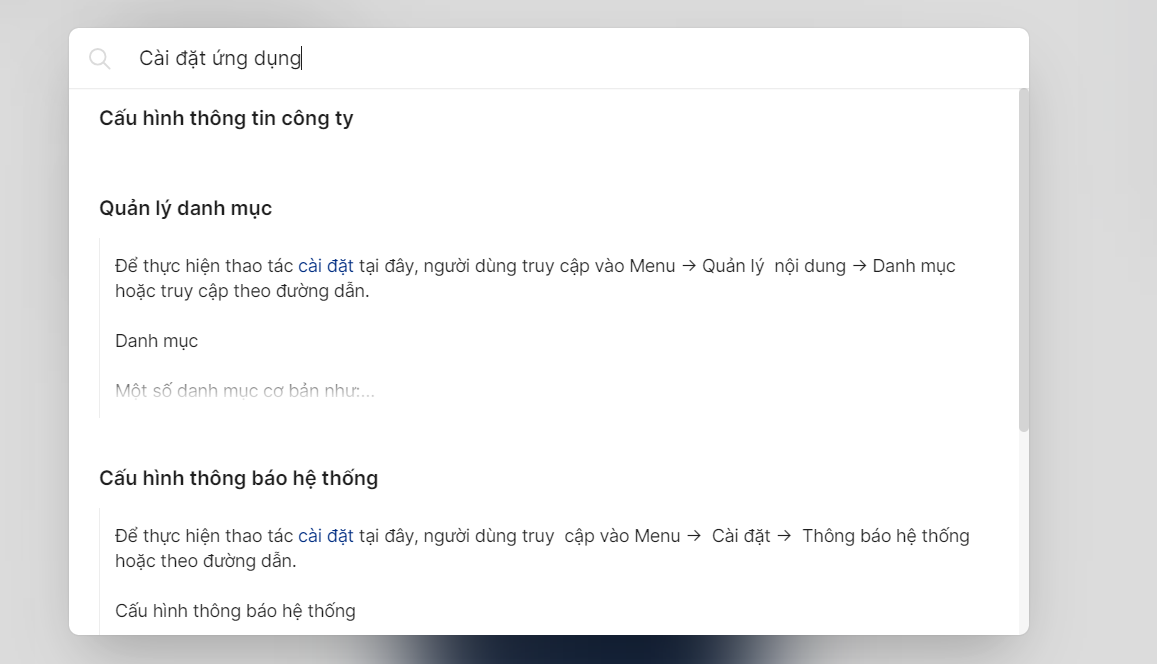This screenshot has height=664, width=1157.
Task: Click "hoặc truy cập theo đường dẫn" snippet line
Action: pos(242,292)
